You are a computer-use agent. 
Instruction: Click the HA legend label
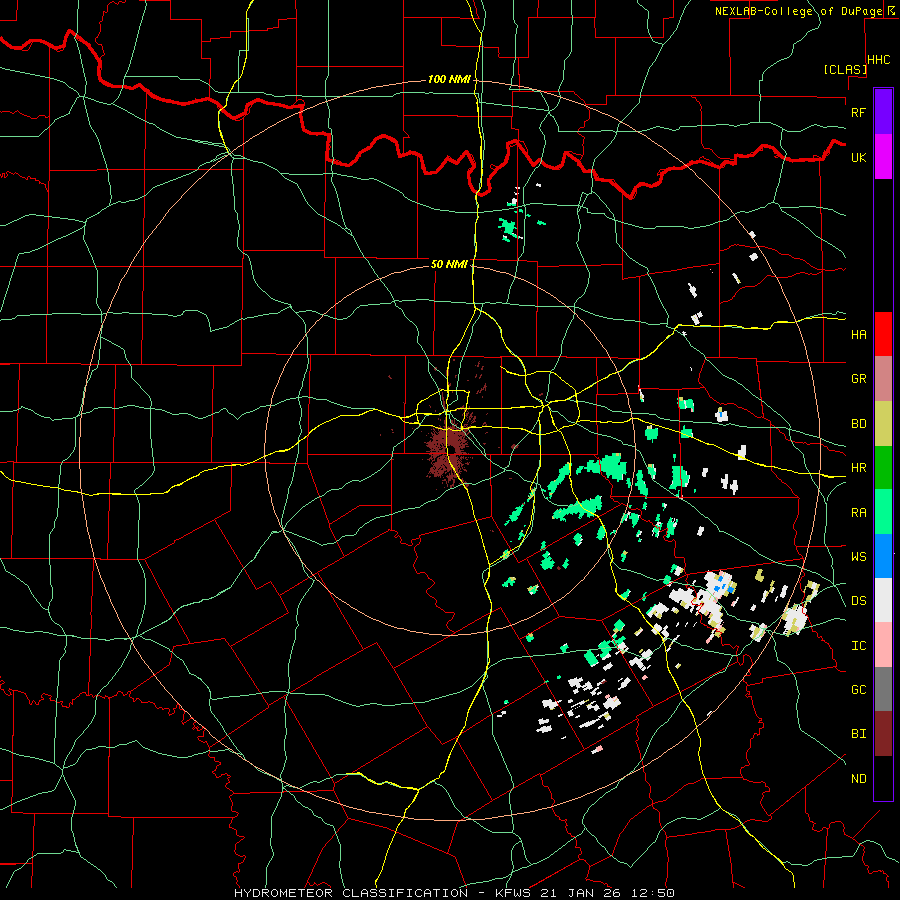click(x=858, y=335)
